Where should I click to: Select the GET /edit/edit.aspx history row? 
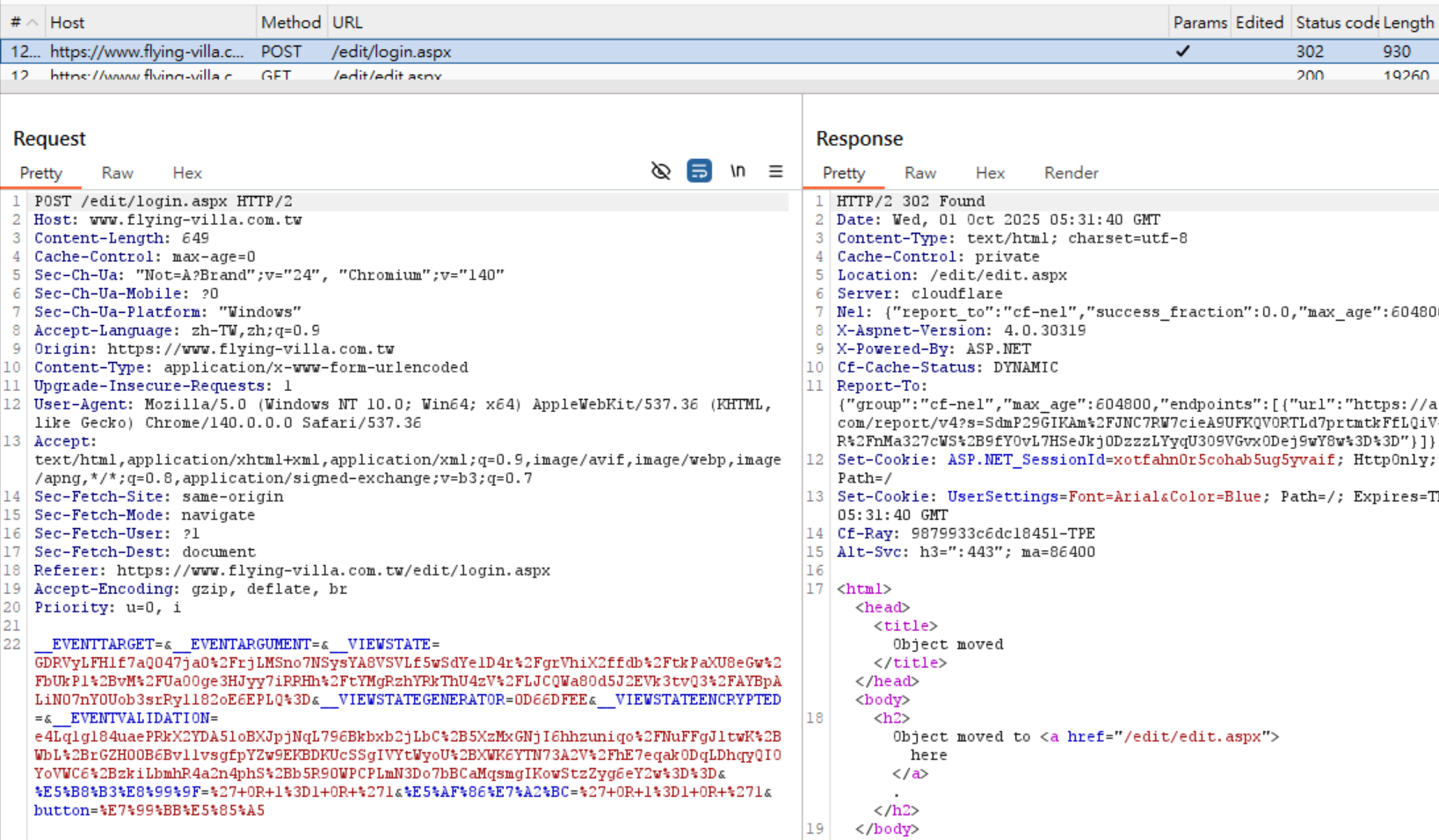click(719, 75)
